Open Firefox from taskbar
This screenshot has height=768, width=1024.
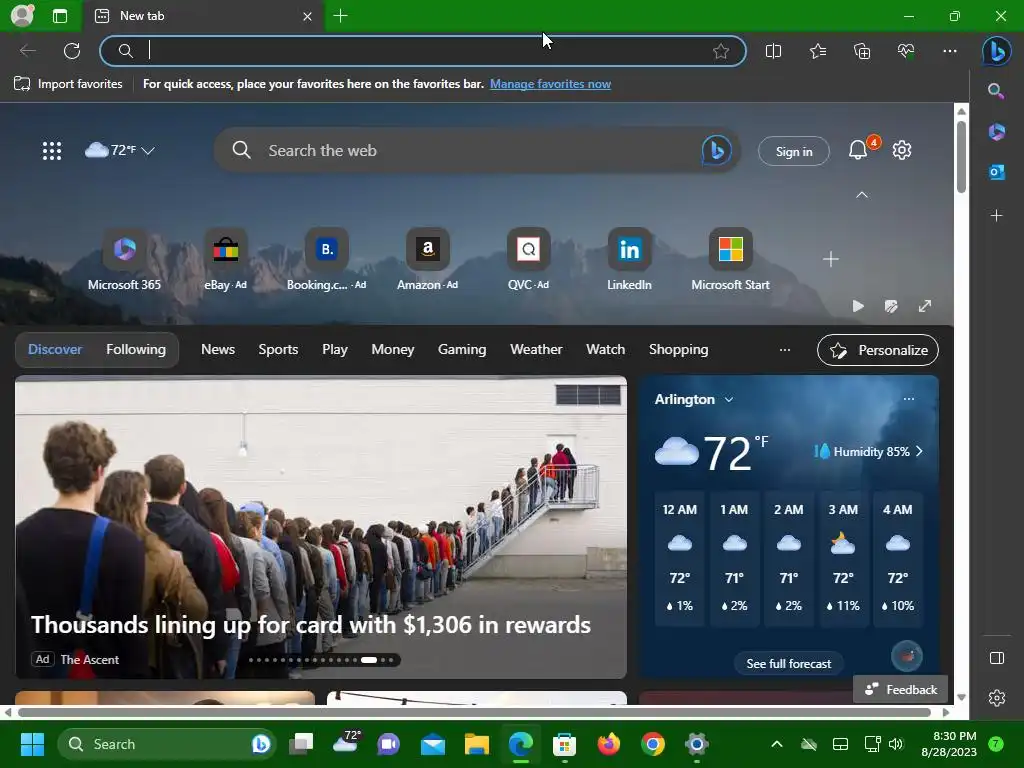click(x=609, y=744)
